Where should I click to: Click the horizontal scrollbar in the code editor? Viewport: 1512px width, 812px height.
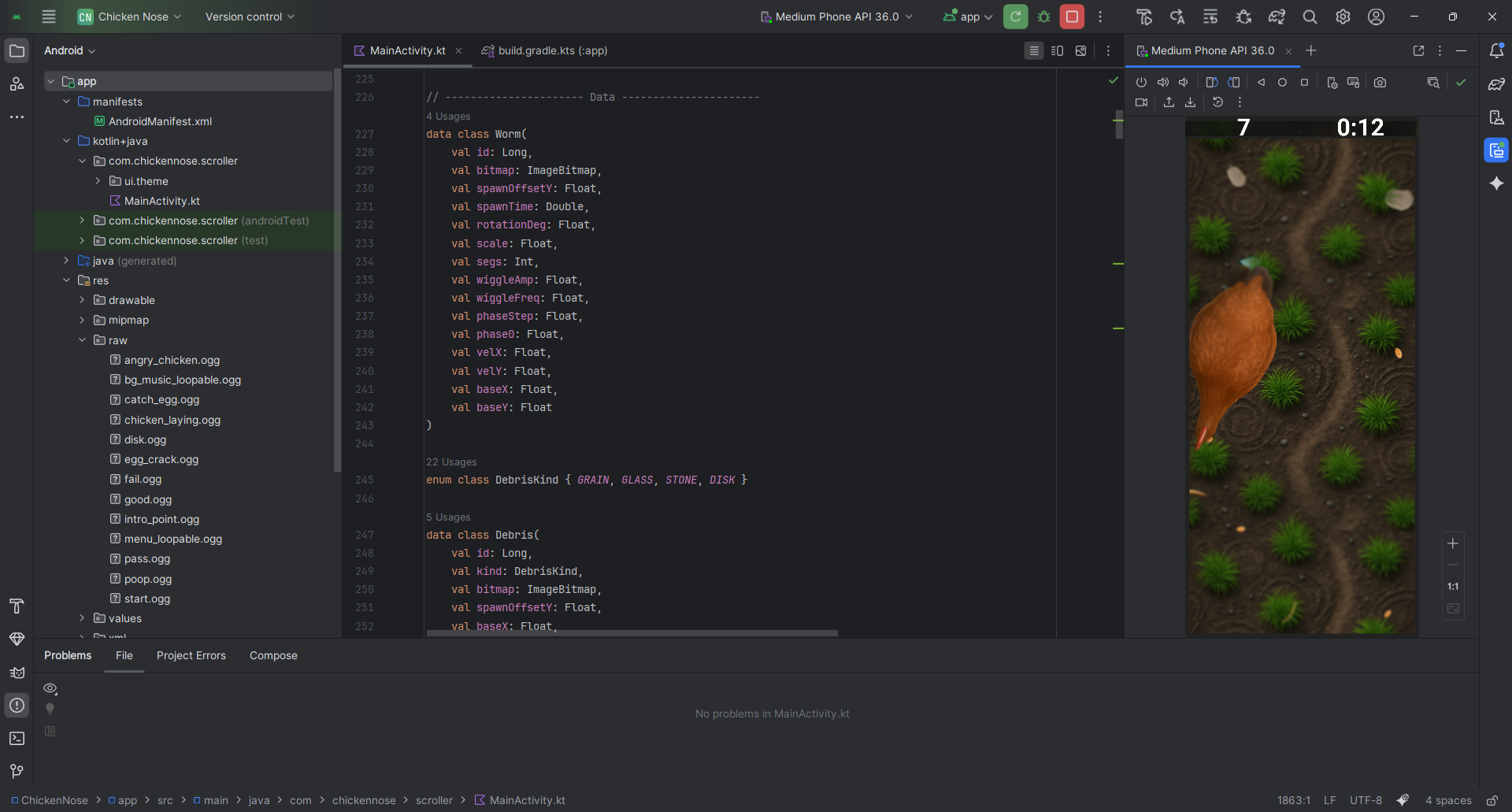tap(632, 632)
